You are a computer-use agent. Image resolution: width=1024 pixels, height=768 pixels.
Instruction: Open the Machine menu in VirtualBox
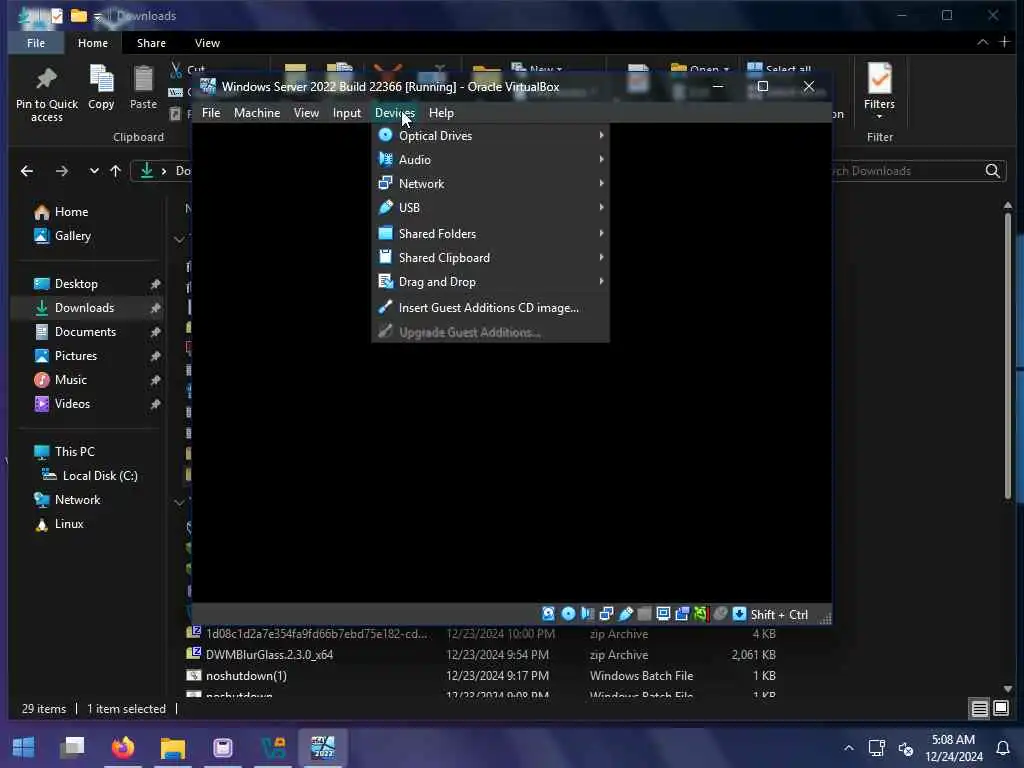pyautogui.click(x=257, y=113)
